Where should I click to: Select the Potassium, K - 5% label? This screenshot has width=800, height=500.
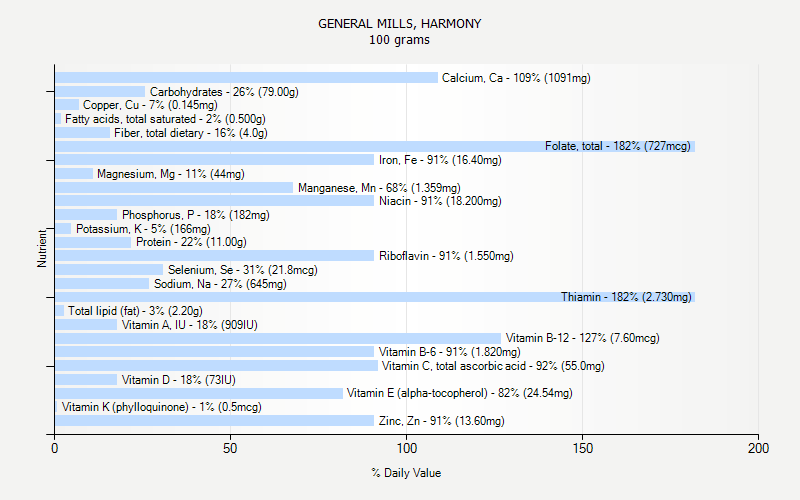143,229
